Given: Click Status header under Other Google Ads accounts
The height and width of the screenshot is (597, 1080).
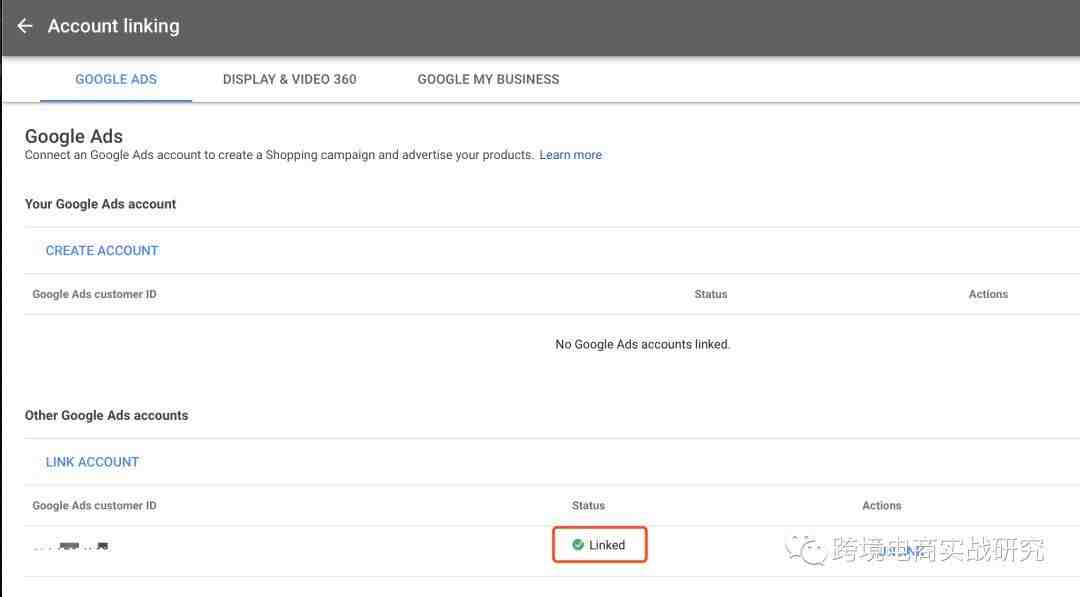Looking at the screenshot, I should coord(588,505).
